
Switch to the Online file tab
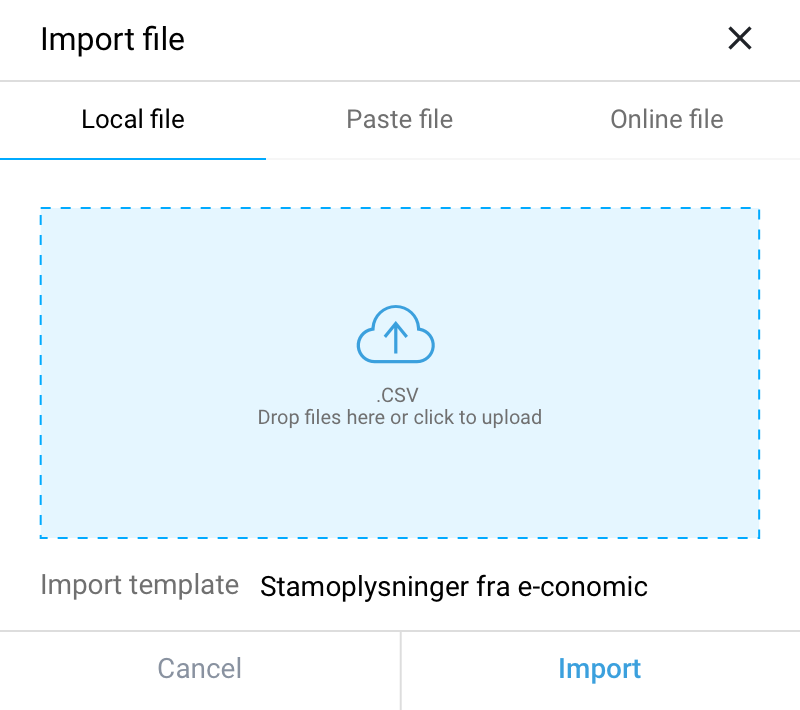click(x=667, y=119)
